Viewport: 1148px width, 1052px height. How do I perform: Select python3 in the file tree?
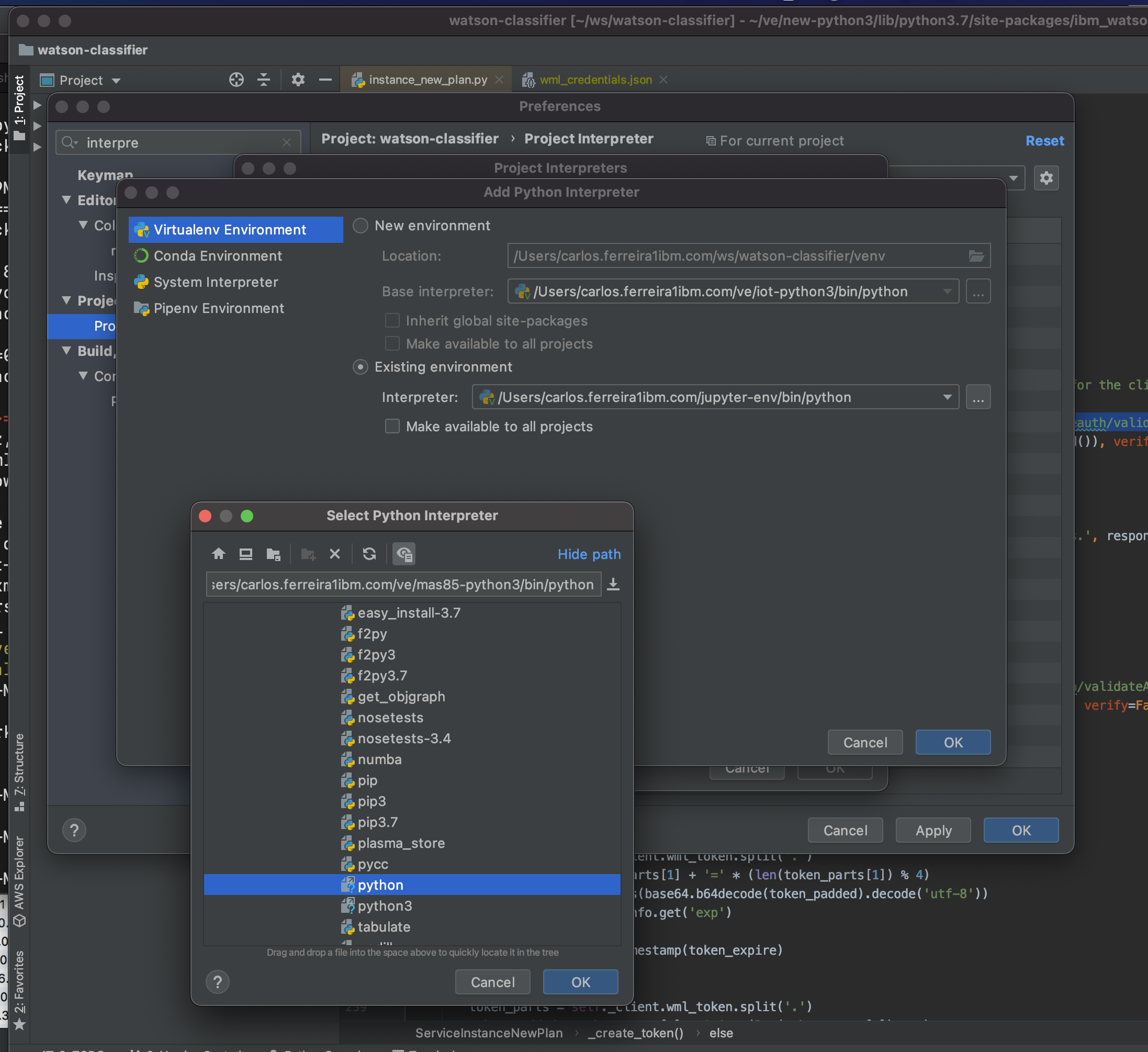pyautogui.click(x=412, y=905)
